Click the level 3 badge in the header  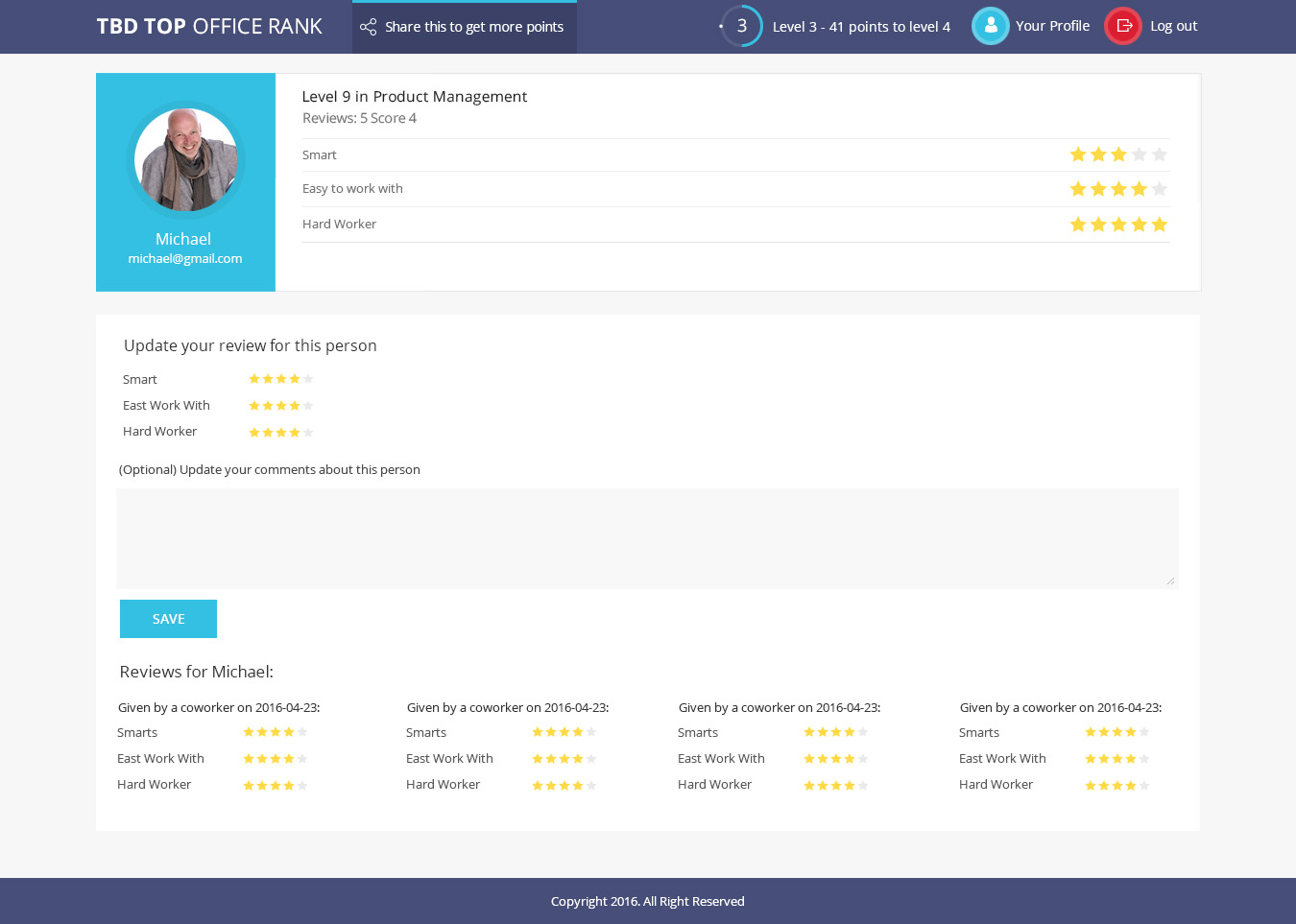pos(740,26)
